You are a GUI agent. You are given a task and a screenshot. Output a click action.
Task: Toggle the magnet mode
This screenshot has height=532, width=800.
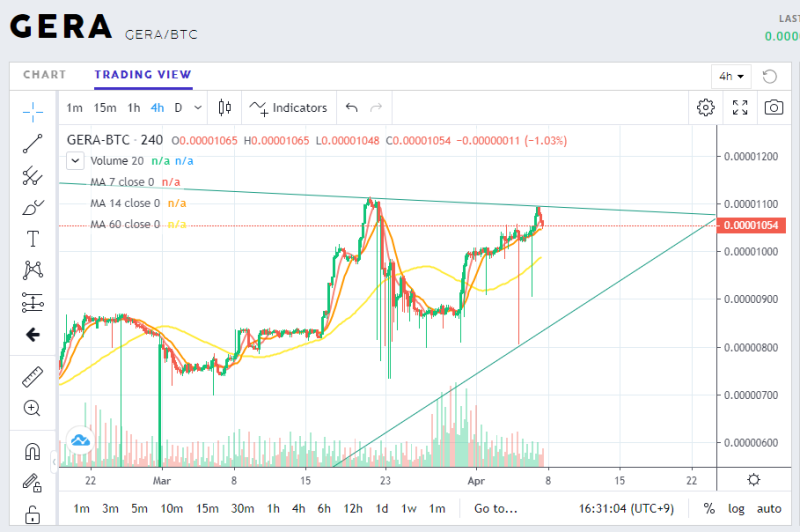(x=33, y=451)
